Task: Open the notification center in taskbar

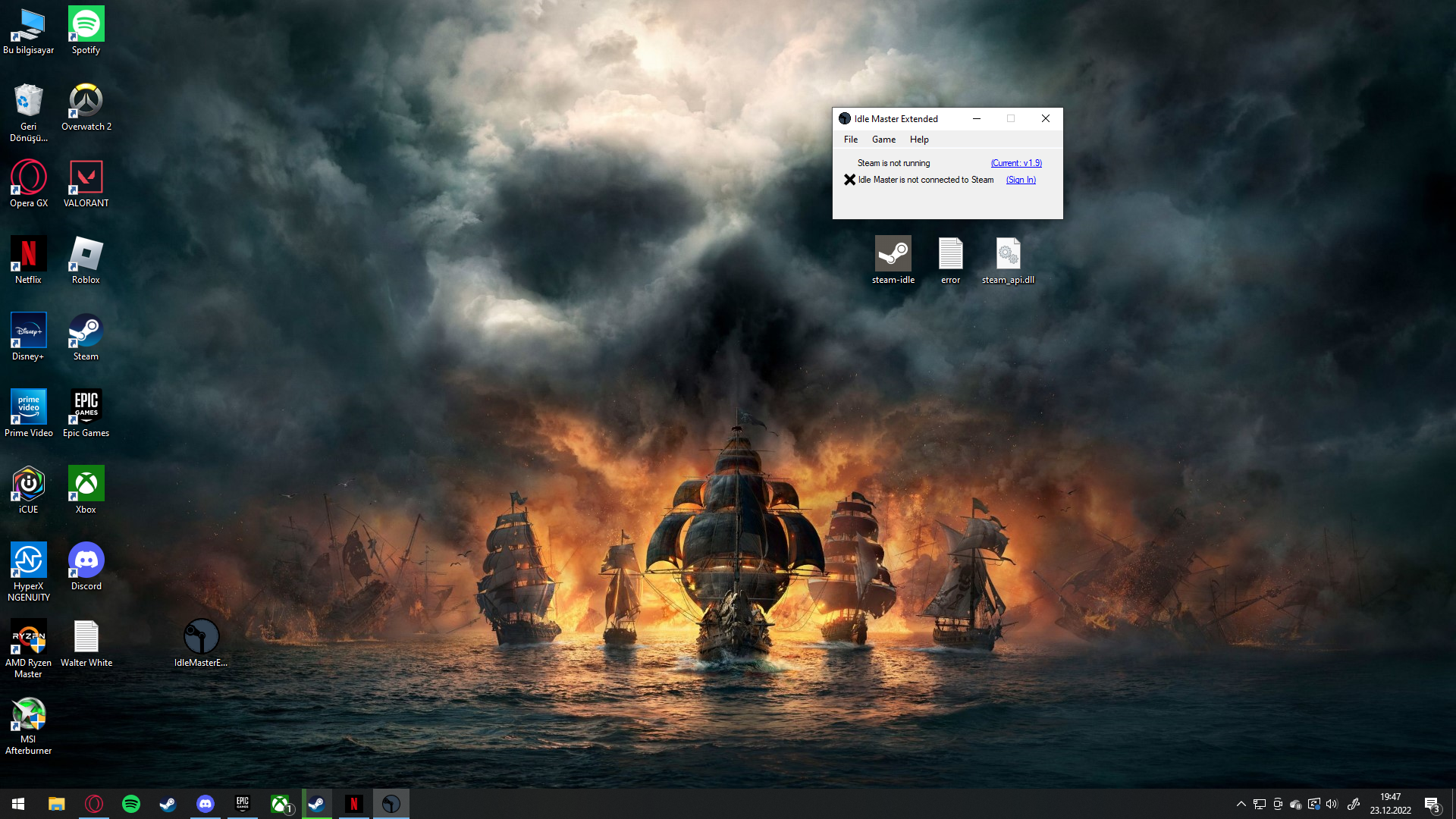Action: 1432,804
